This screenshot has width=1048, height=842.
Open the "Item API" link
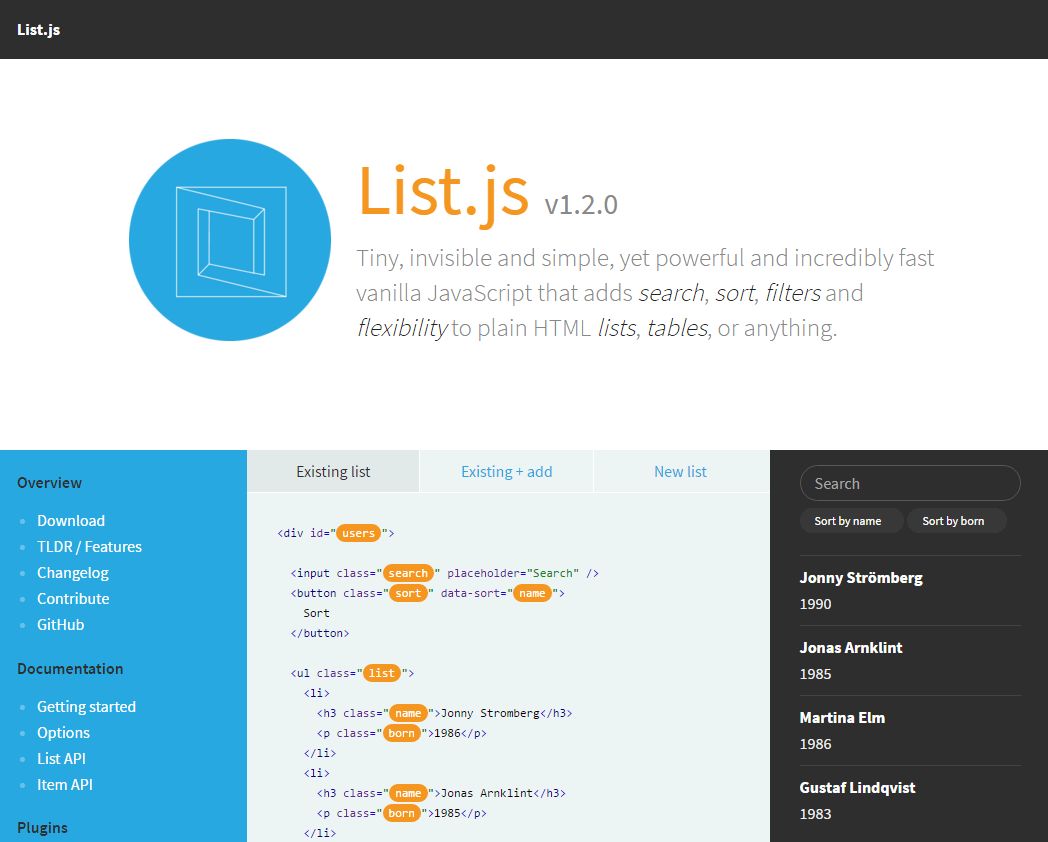[x=65, y=784]
